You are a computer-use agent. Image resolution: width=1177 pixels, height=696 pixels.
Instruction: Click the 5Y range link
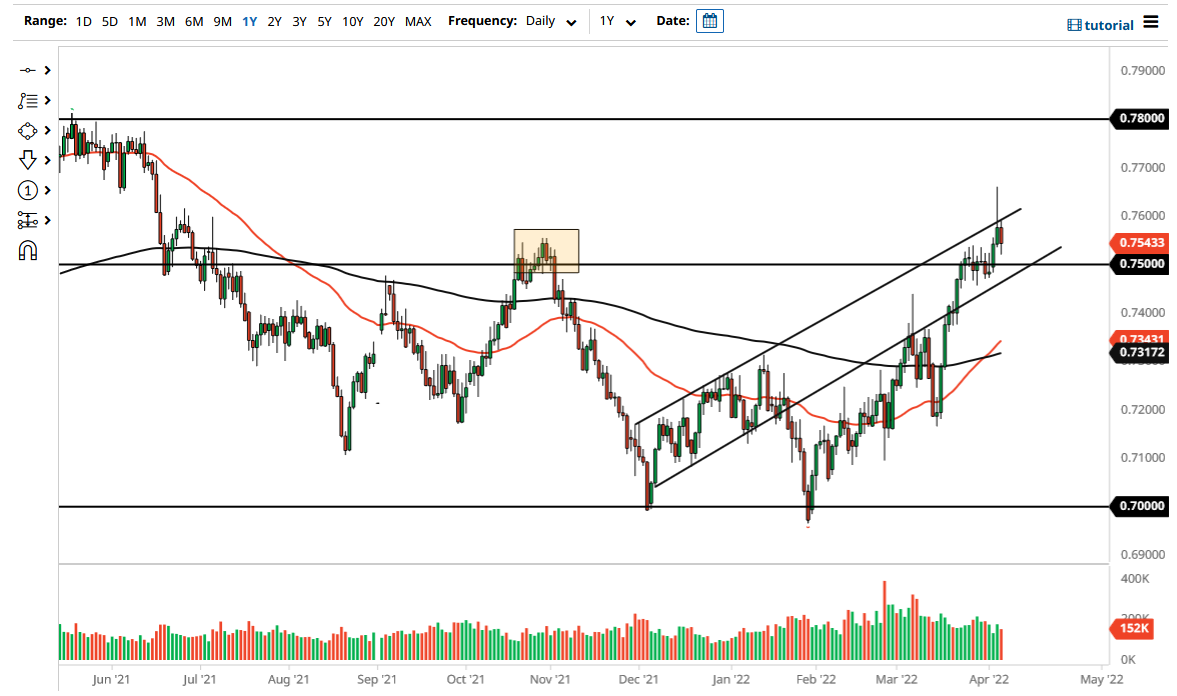pyautogui.click(x=323, y=20)
